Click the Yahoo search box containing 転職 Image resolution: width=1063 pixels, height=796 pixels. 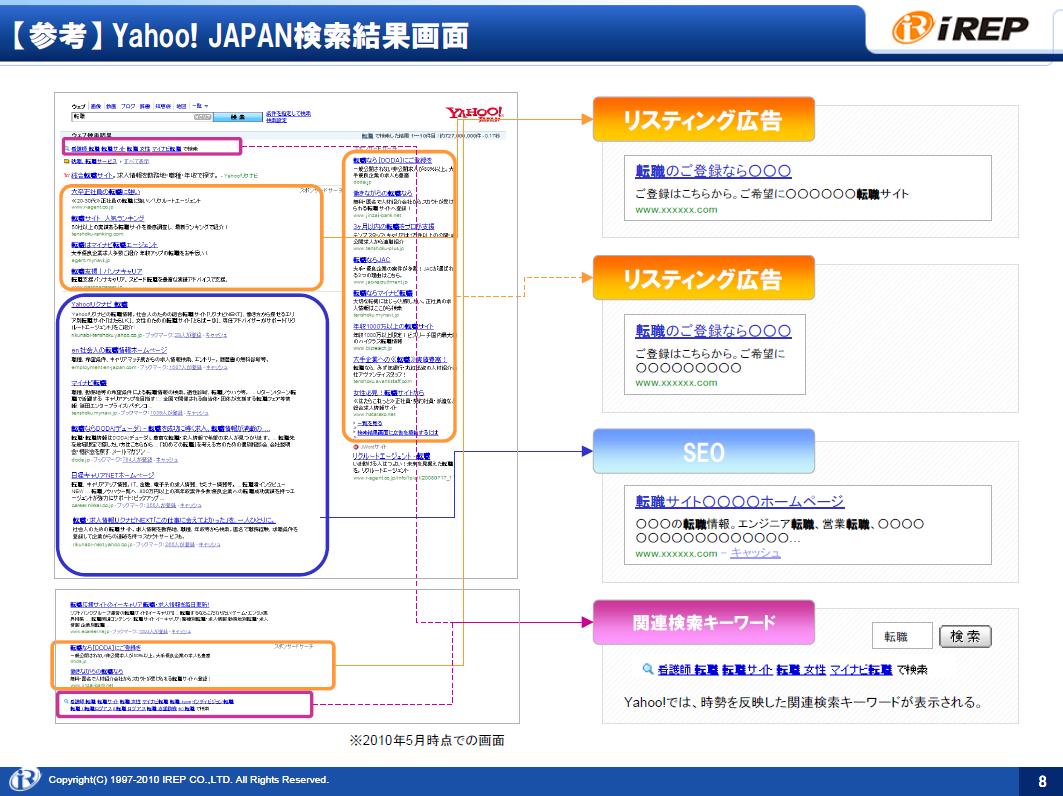142,117
